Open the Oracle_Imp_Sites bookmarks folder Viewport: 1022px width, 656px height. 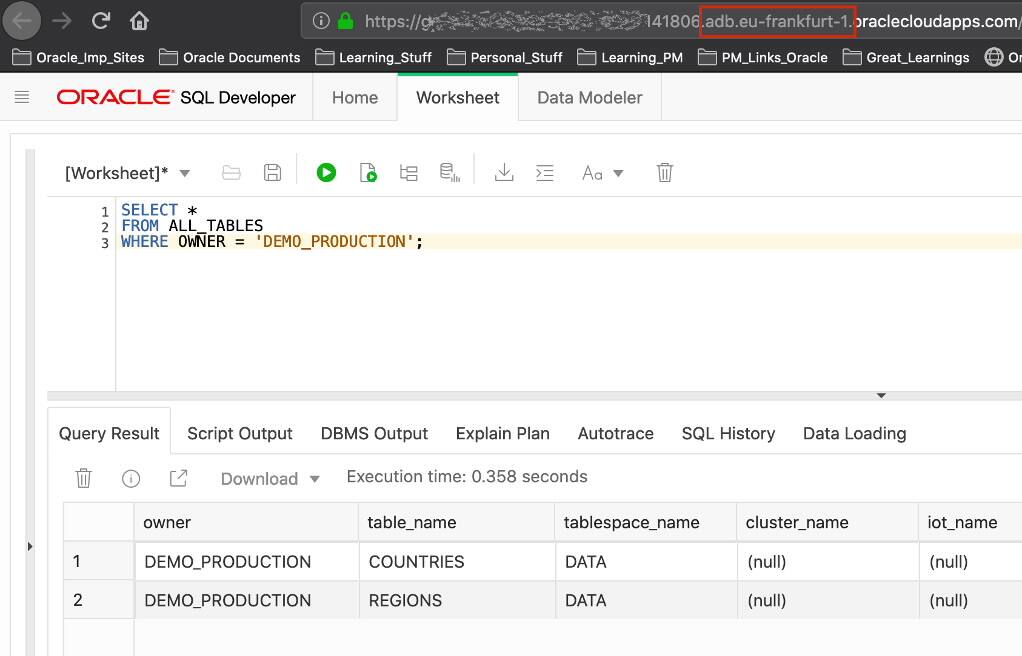tap(78, 57)
